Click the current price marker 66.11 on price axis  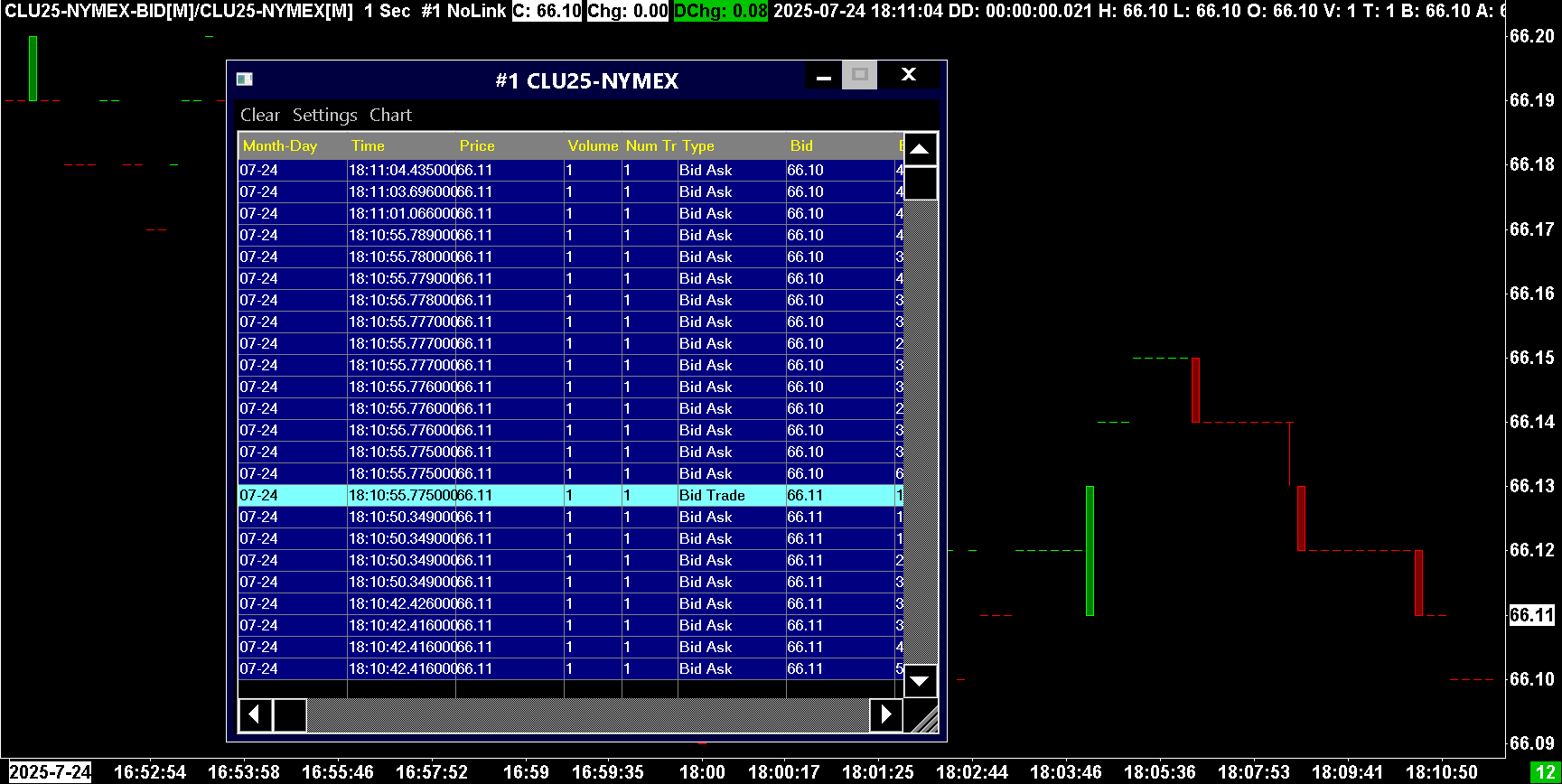tap(1532, 615)
